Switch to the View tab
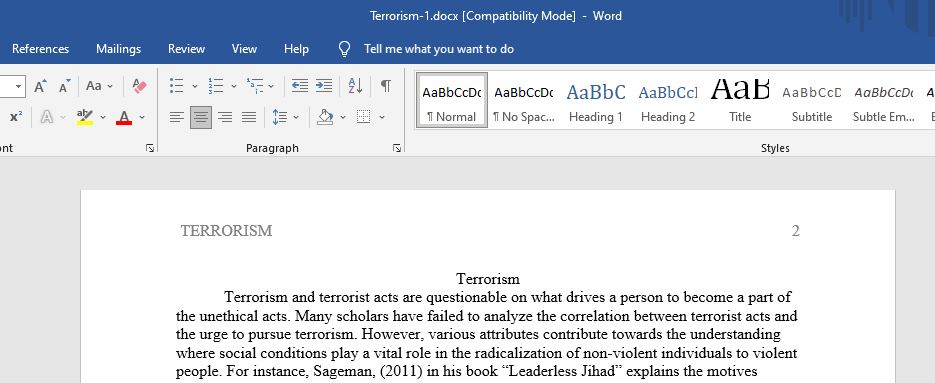The height and width of the screenshot is (383, 935). 244,49
